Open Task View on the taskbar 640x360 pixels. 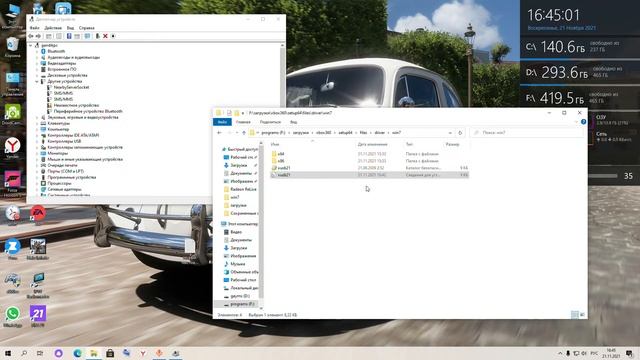(40, 353)
